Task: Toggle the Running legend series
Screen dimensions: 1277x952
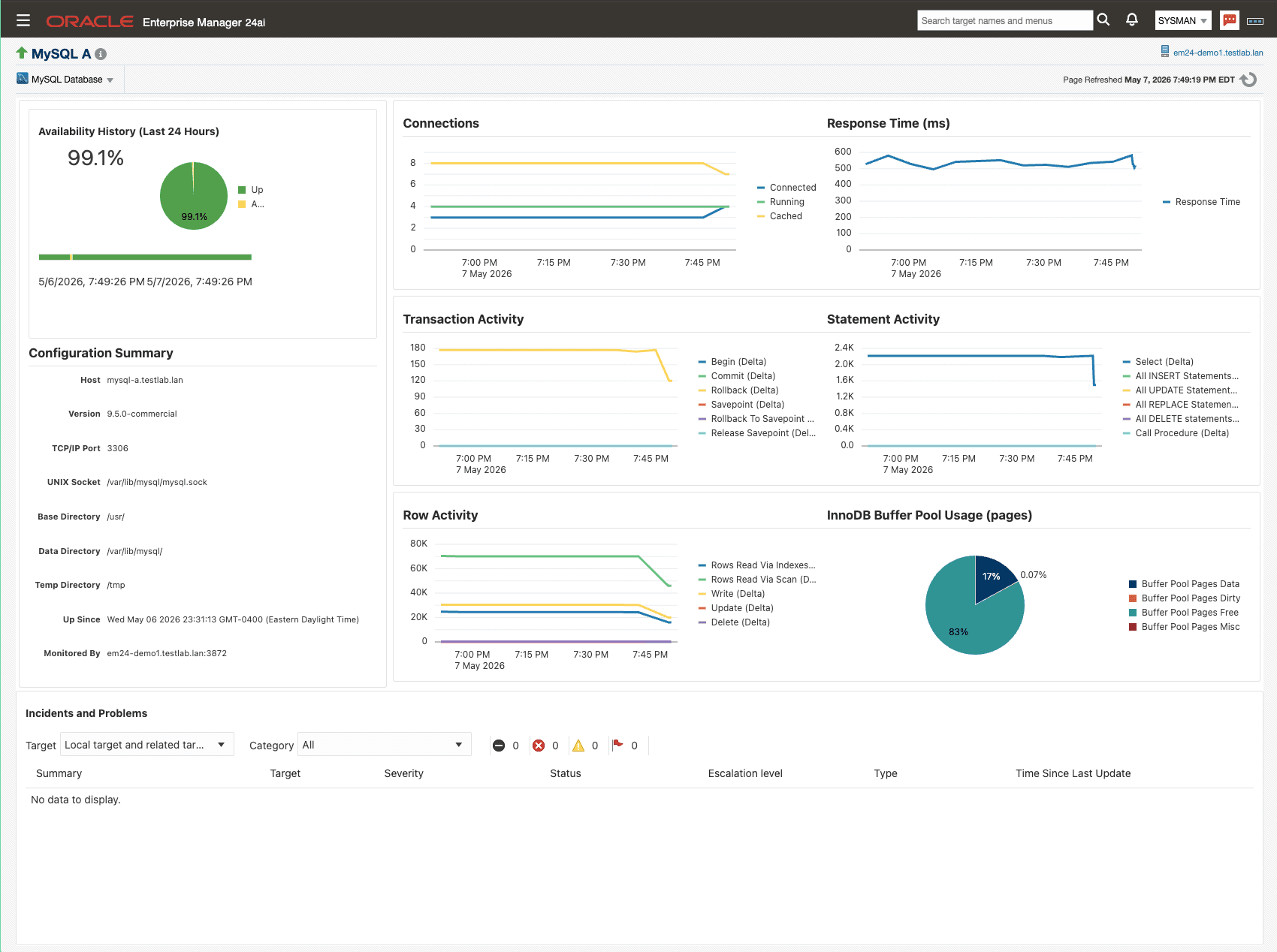Action: (780, 202)
